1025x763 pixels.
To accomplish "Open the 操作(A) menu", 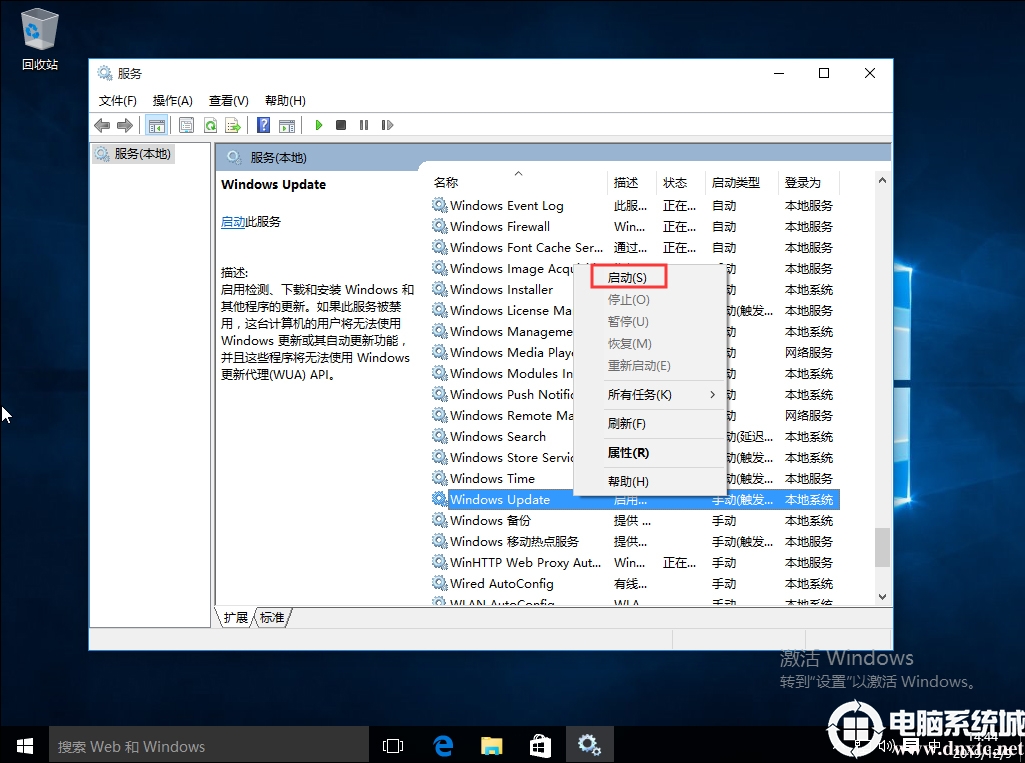I will (173, 101).
